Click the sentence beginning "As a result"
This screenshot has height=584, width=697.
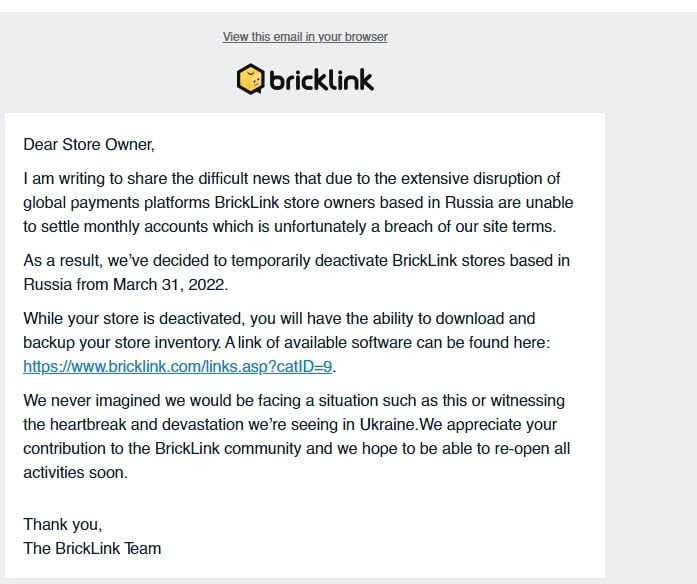[296, 272]
